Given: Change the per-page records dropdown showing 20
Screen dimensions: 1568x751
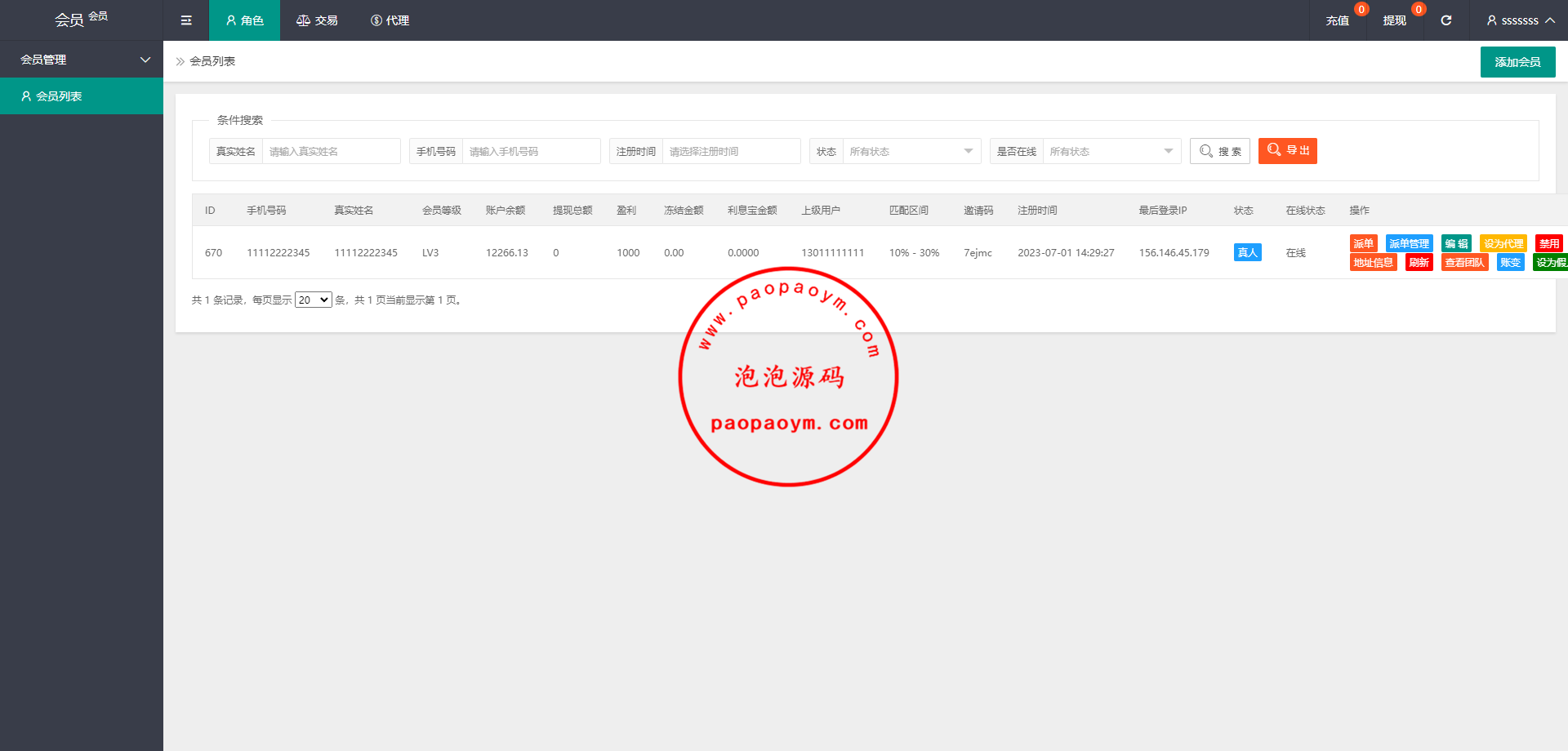Looking at the screenshot, I should pos(314,300).
